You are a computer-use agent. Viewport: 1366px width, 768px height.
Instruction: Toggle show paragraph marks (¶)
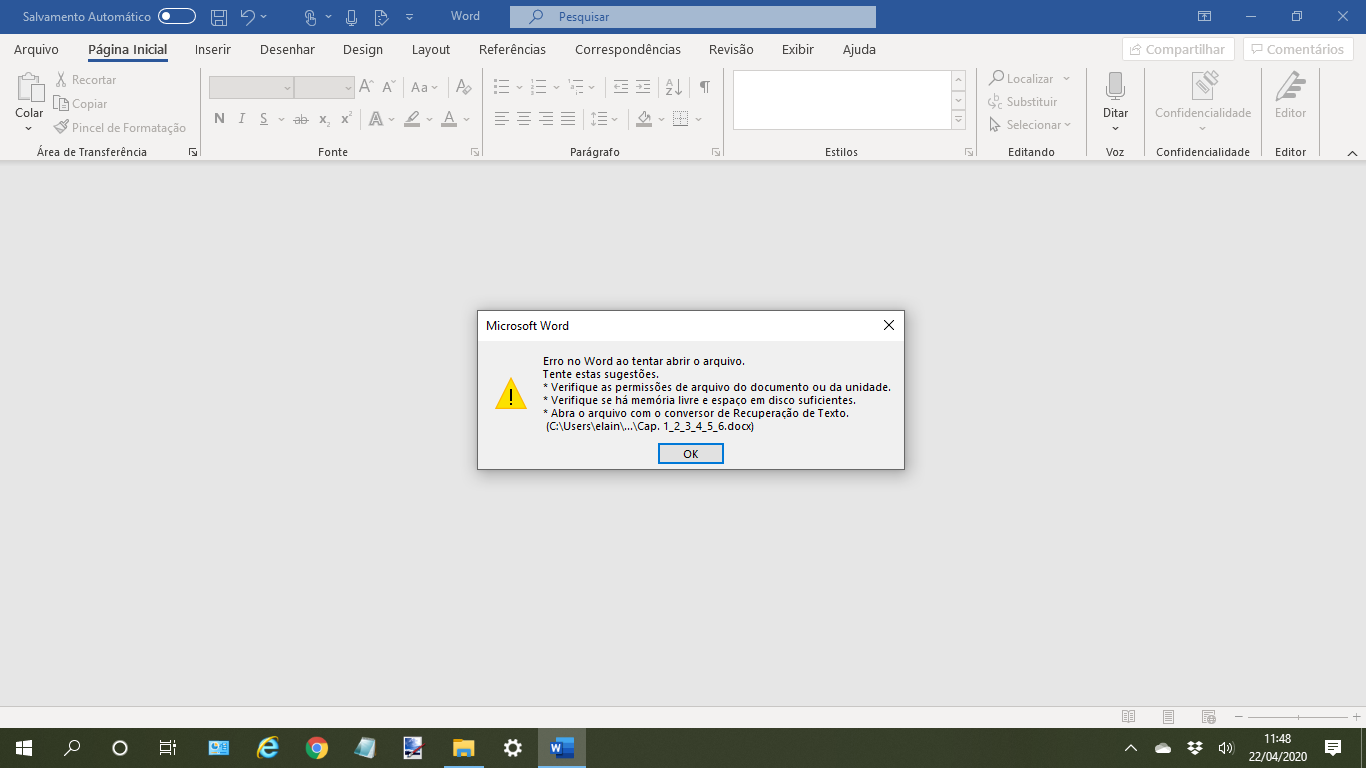(x=705, y=87)
